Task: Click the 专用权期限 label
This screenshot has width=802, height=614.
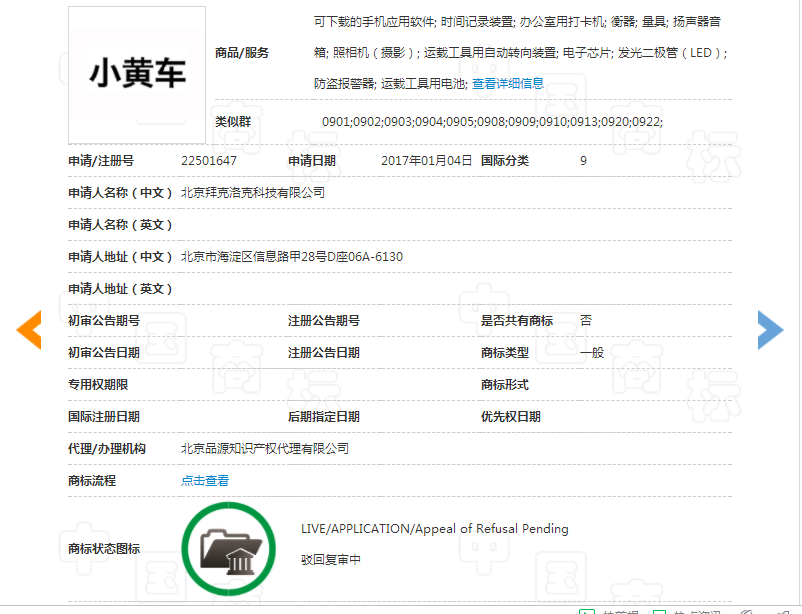Action: click(98, 385)
